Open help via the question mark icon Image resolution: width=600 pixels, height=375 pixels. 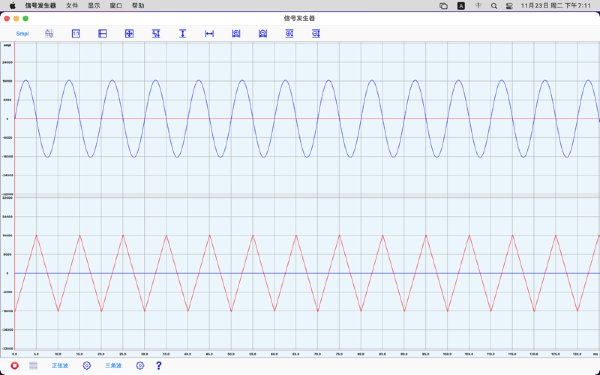coord(159,366)
